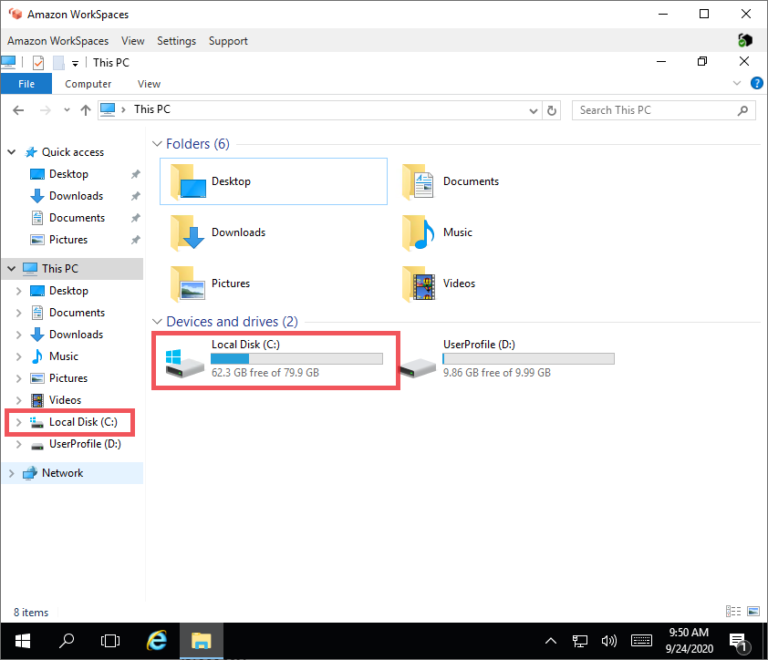
Task: Open the Music folder icon
Action: [417, 233]
